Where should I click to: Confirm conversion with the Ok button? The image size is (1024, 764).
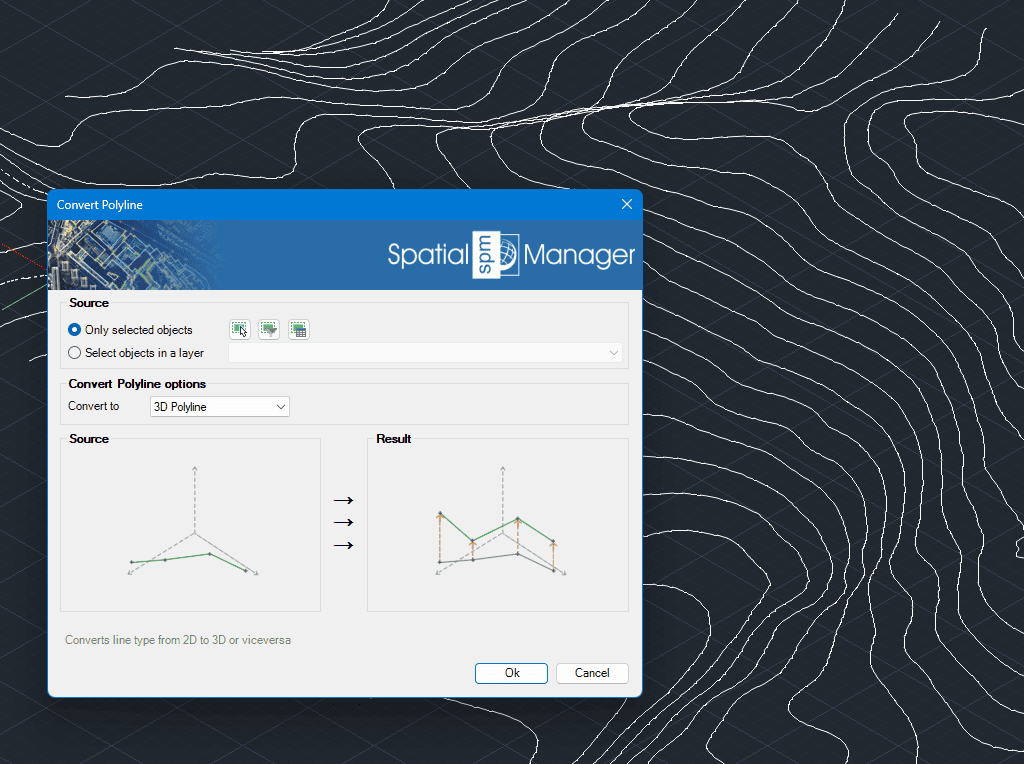pos(511,673)
